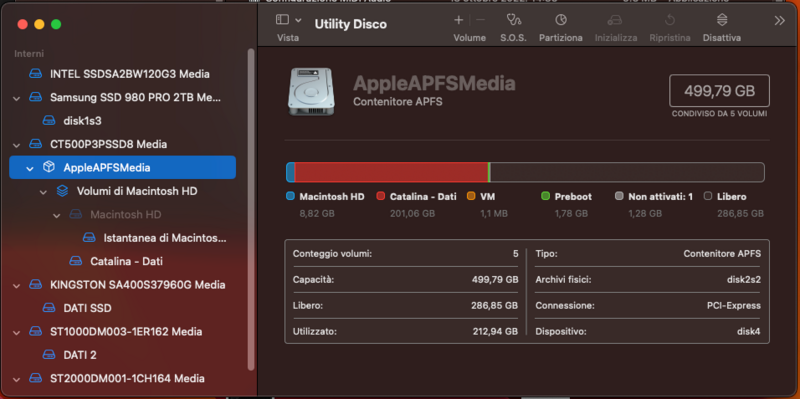
Task: Collapse the CT500P3PSSD8 Media entry
Action: coord(16,145)
